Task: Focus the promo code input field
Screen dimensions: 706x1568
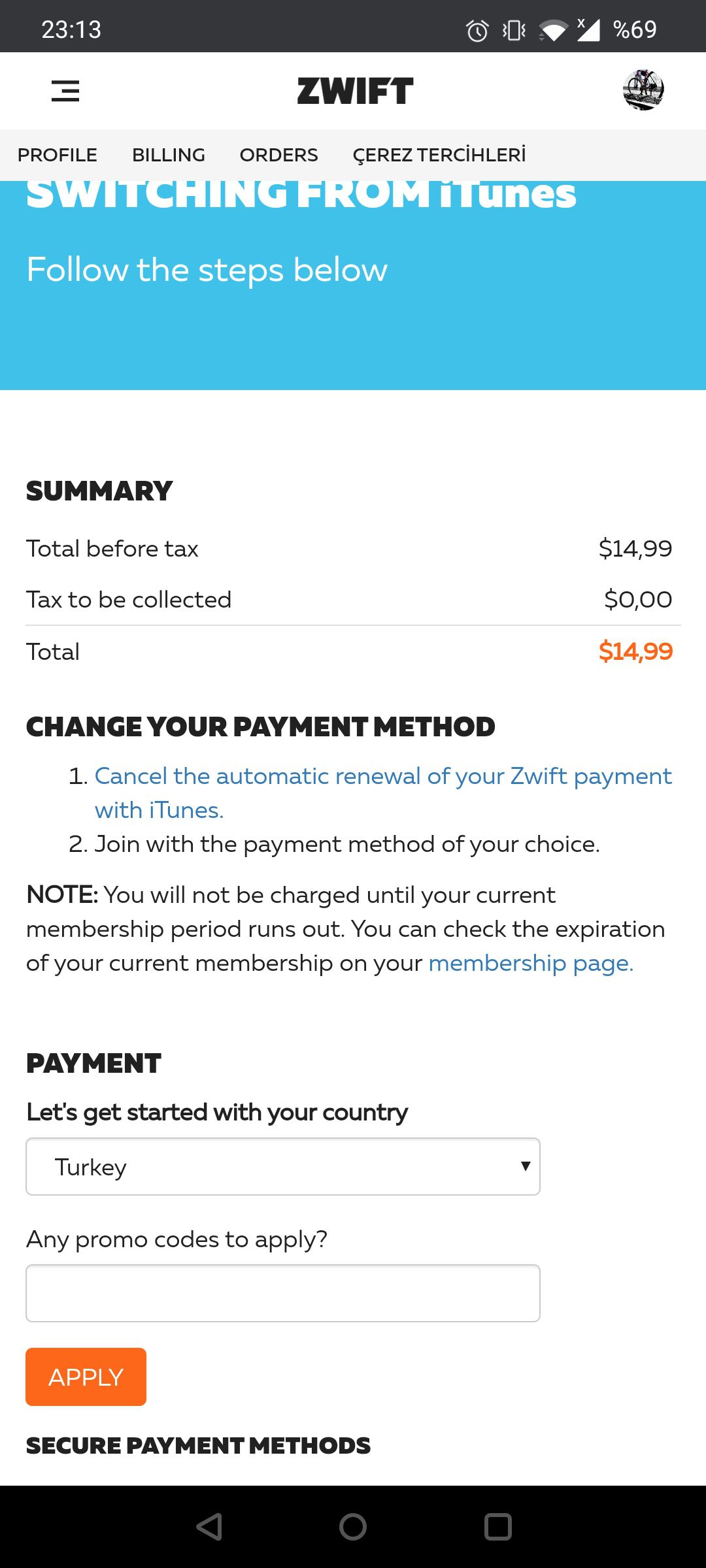Action: 282,1293
